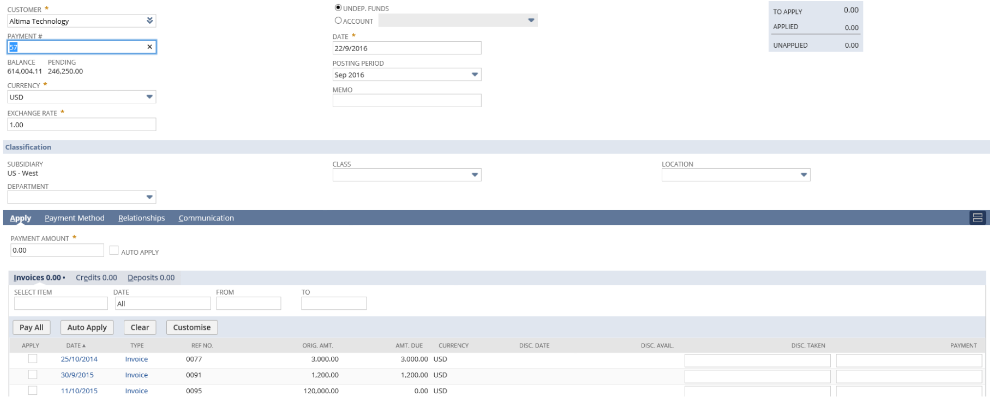Click the layout toggle icon on tab bar

978,218
